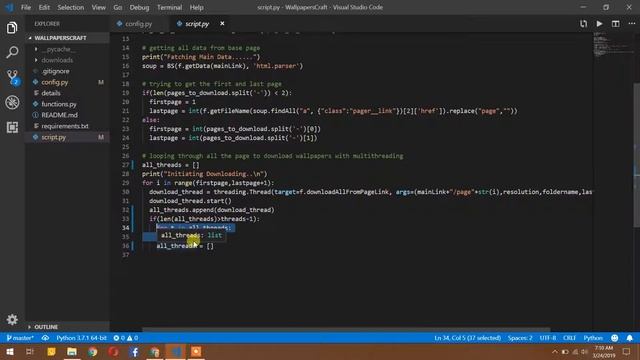
Task: Click the taskbar clock showing 7:10 AM
Action: coord(604,352)
